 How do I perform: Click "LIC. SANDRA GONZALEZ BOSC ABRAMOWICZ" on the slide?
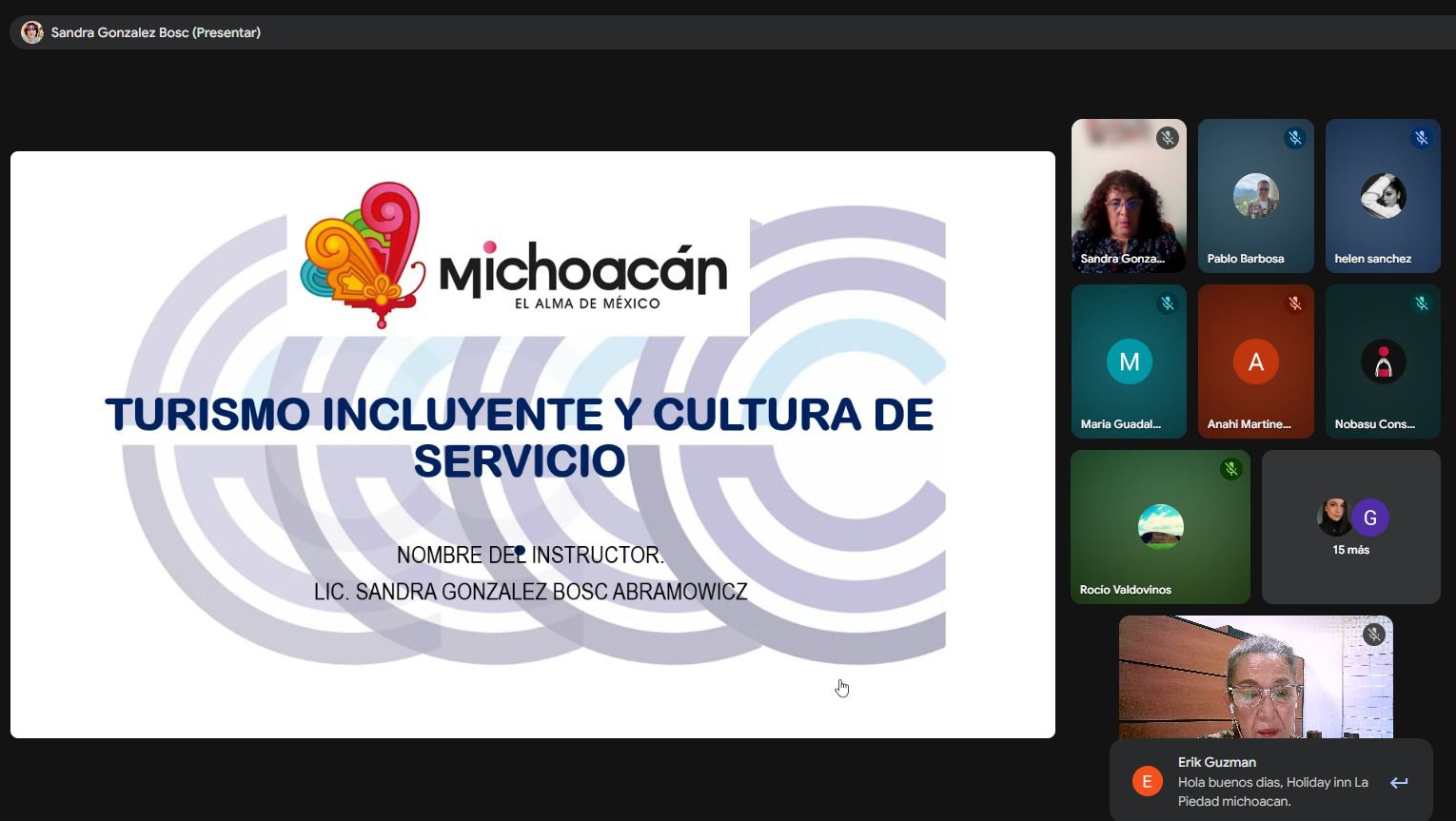[531, 592]
